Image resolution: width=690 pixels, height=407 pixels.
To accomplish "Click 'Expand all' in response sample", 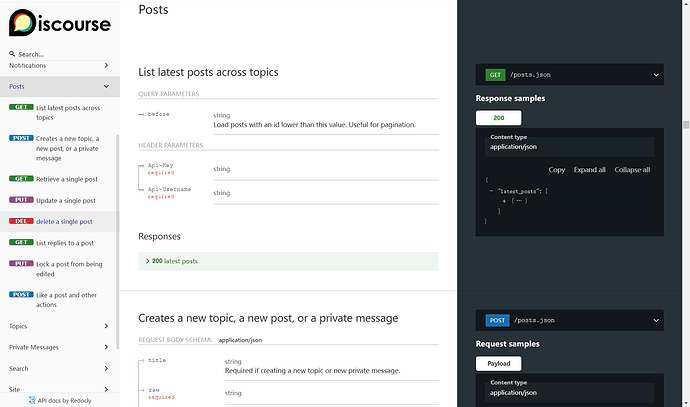I will (589, 170).
